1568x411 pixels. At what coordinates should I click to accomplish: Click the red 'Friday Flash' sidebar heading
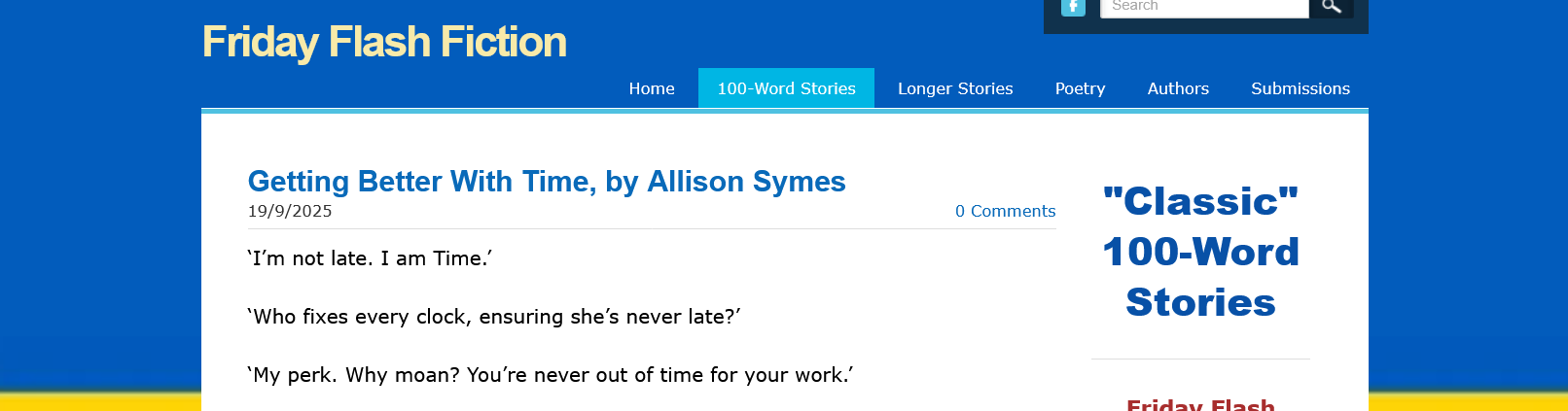1200,404
